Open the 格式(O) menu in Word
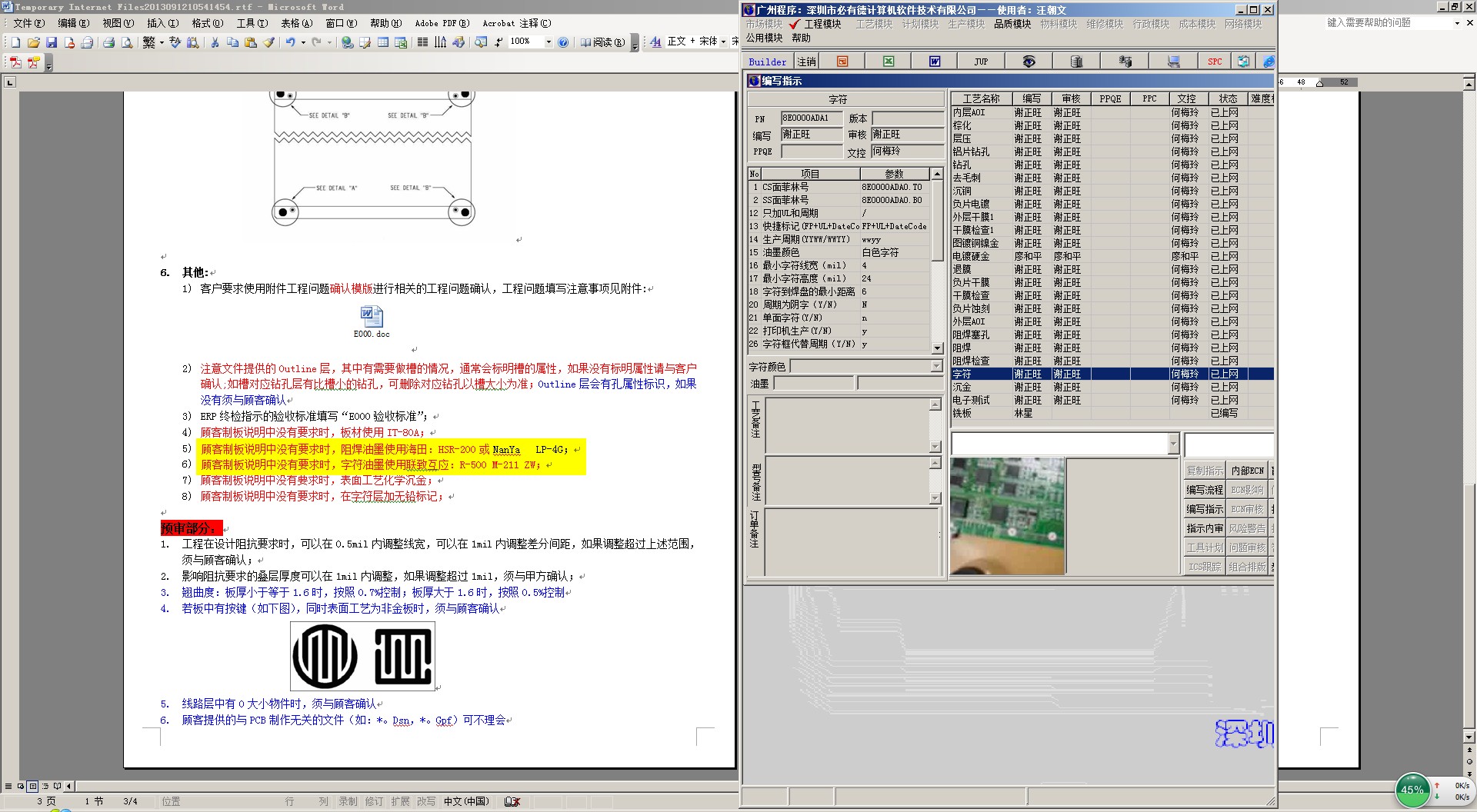This screenshot has width=1477, height=812. click(x=207, y=23)
